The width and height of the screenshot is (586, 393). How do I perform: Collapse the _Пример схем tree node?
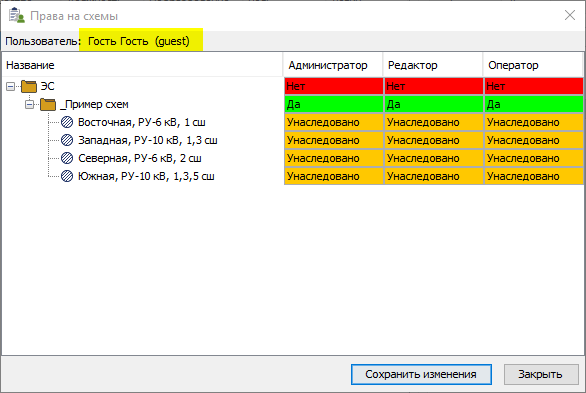tap(30, 105)
